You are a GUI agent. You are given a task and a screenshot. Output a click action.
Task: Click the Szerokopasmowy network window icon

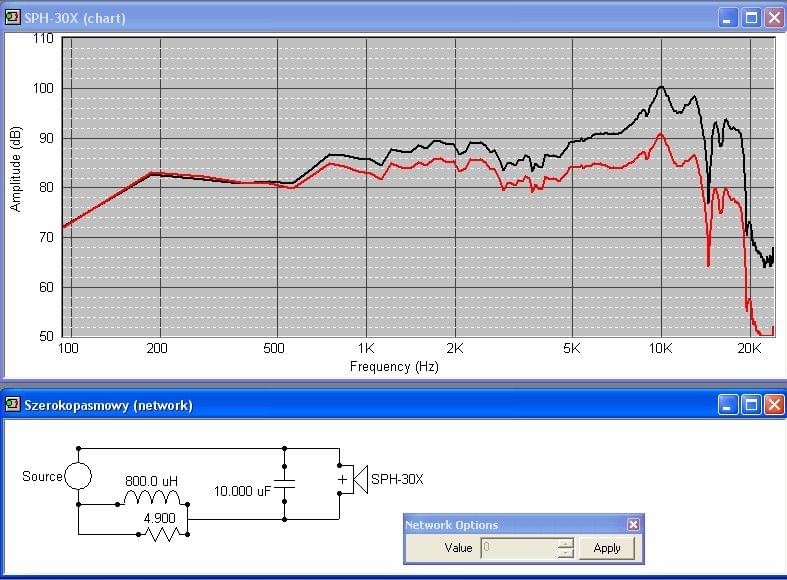tap(13, 404)
